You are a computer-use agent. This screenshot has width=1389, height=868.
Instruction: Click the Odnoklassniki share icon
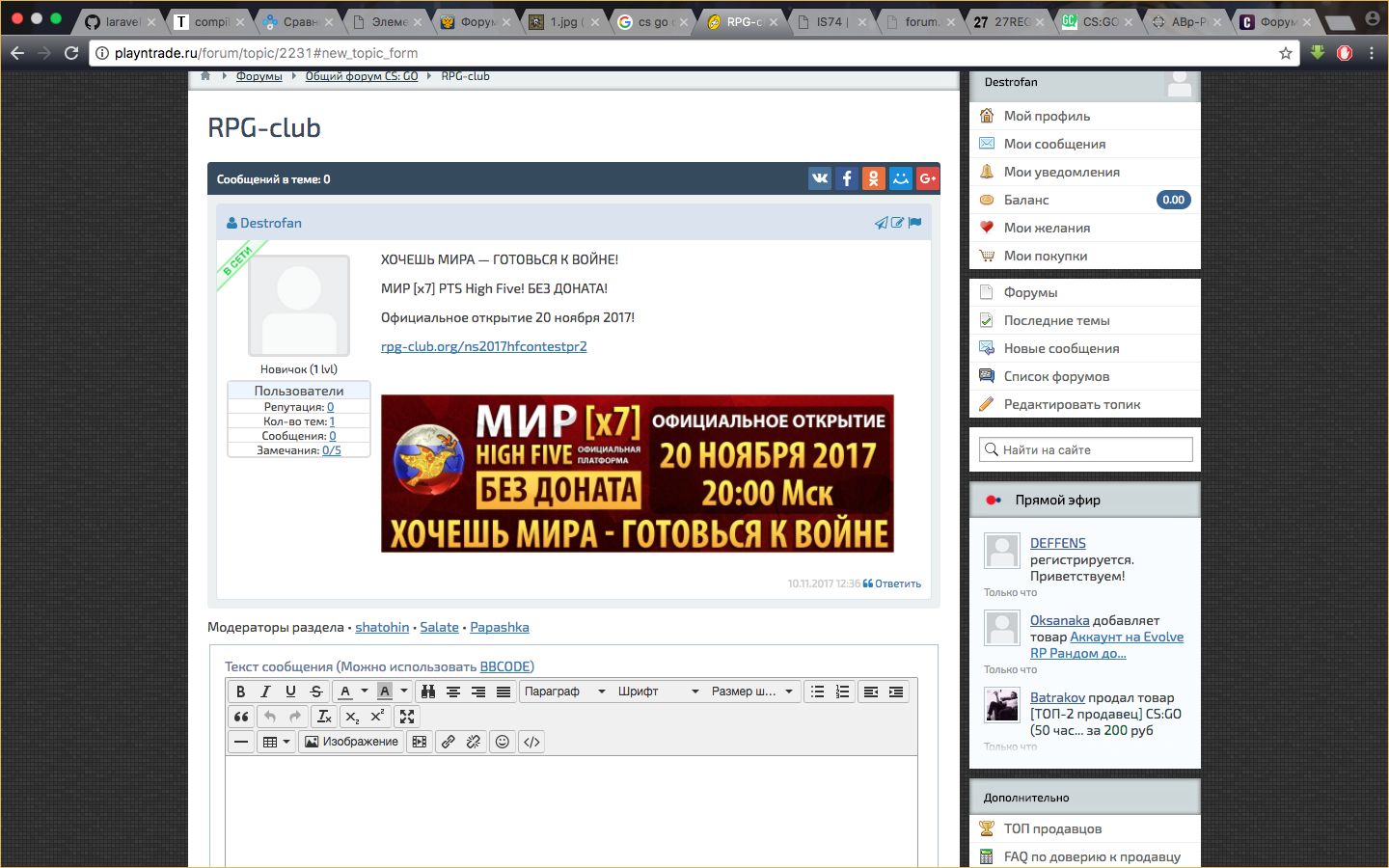[x=873, y=178]
